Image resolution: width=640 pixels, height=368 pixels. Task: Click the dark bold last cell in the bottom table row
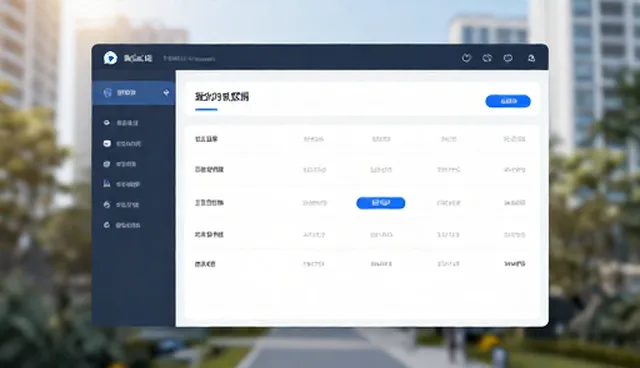[x=515, y=264]
